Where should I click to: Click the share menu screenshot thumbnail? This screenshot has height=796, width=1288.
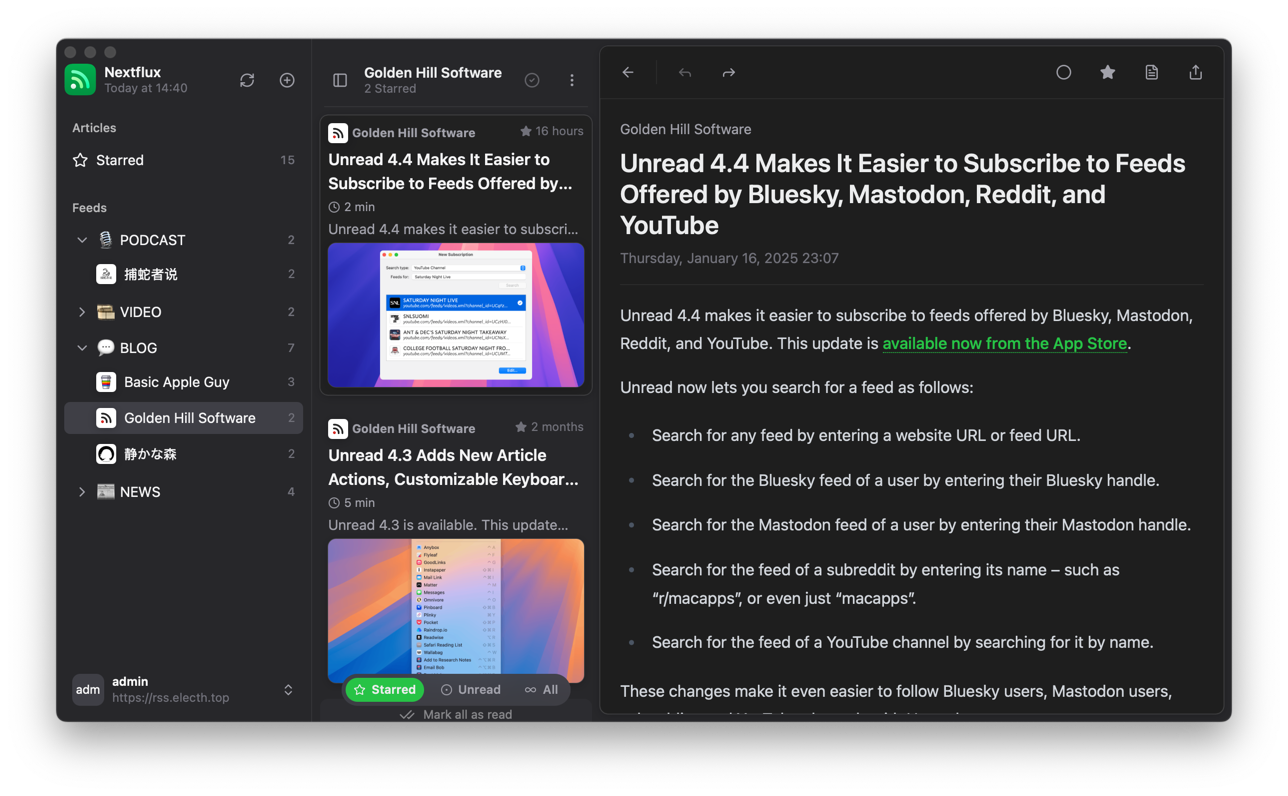[456, 610]
